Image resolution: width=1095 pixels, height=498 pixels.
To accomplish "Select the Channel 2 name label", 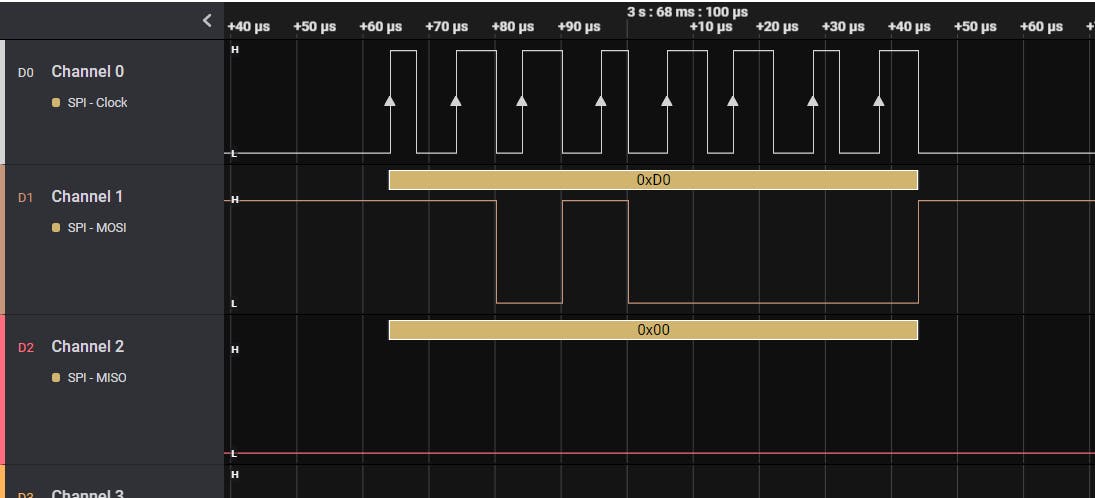I will [x=88, y=347].
